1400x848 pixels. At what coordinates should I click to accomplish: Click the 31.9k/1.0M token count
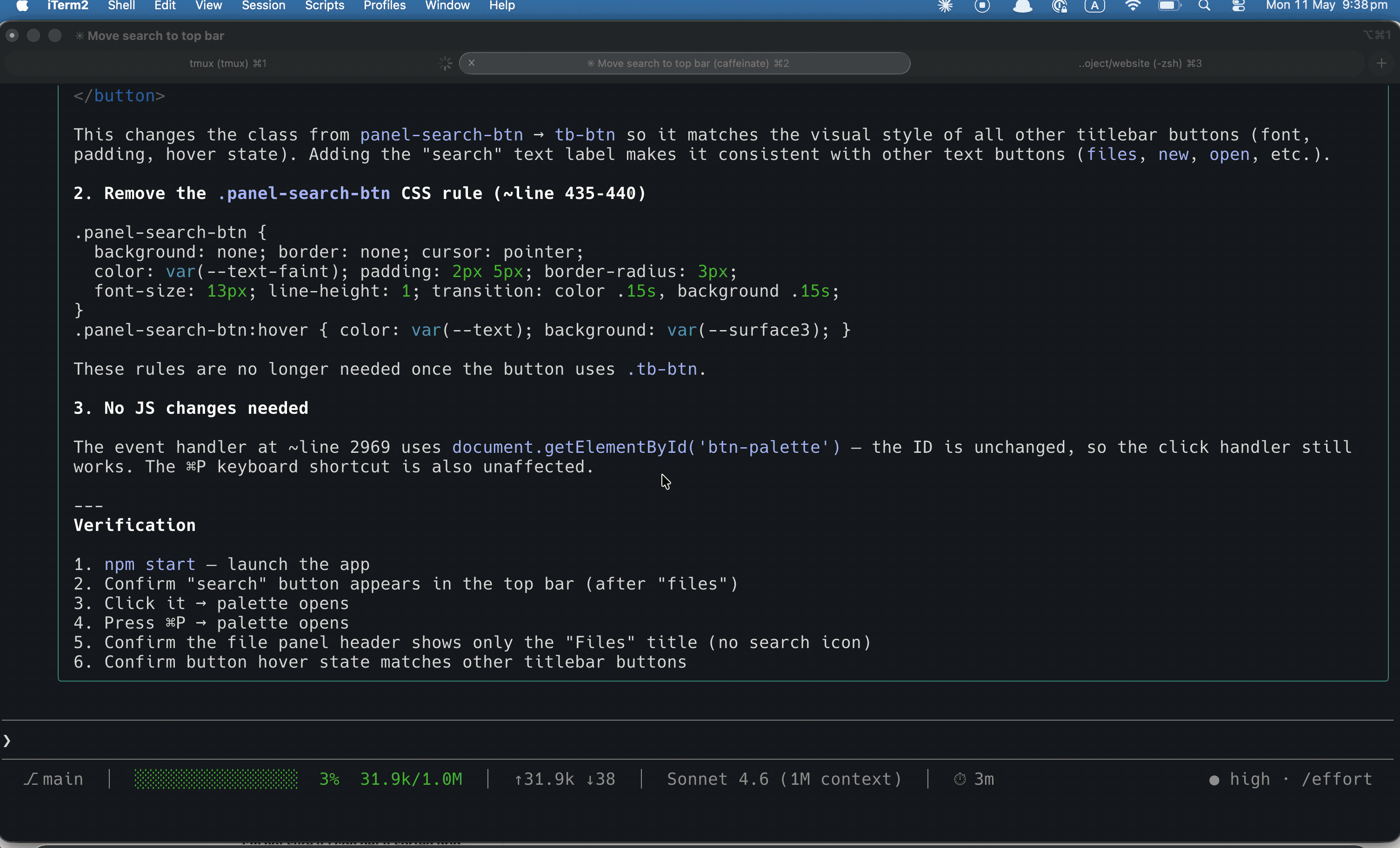tap(411, 779)
